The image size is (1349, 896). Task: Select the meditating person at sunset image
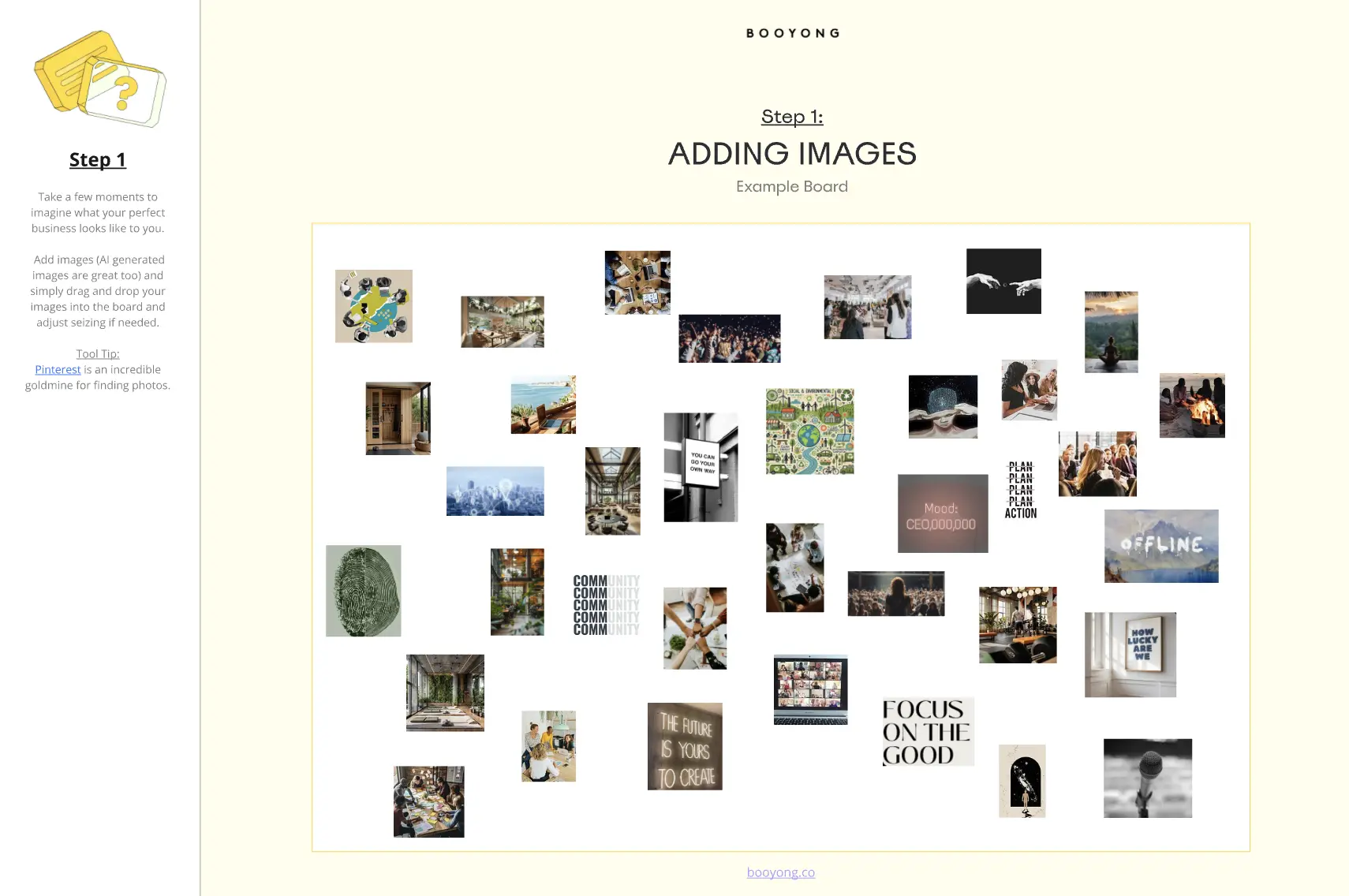click(x=1111, y=332)
